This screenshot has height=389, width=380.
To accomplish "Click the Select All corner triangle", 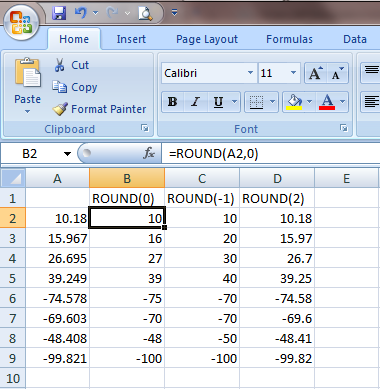I will coord(13,178).
